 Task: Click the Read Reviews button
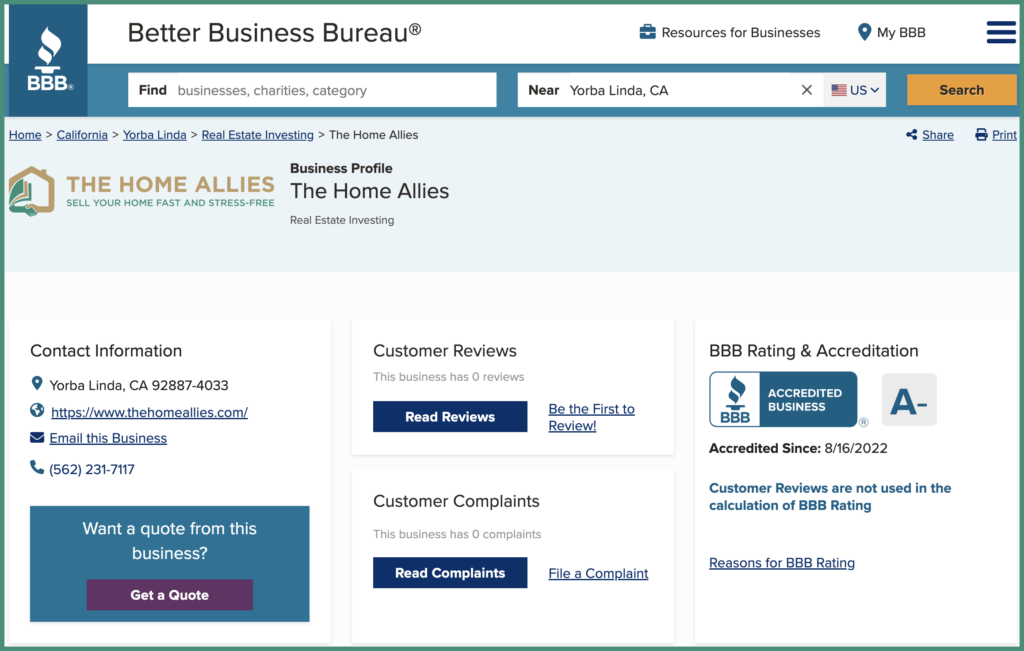[450, 417]
